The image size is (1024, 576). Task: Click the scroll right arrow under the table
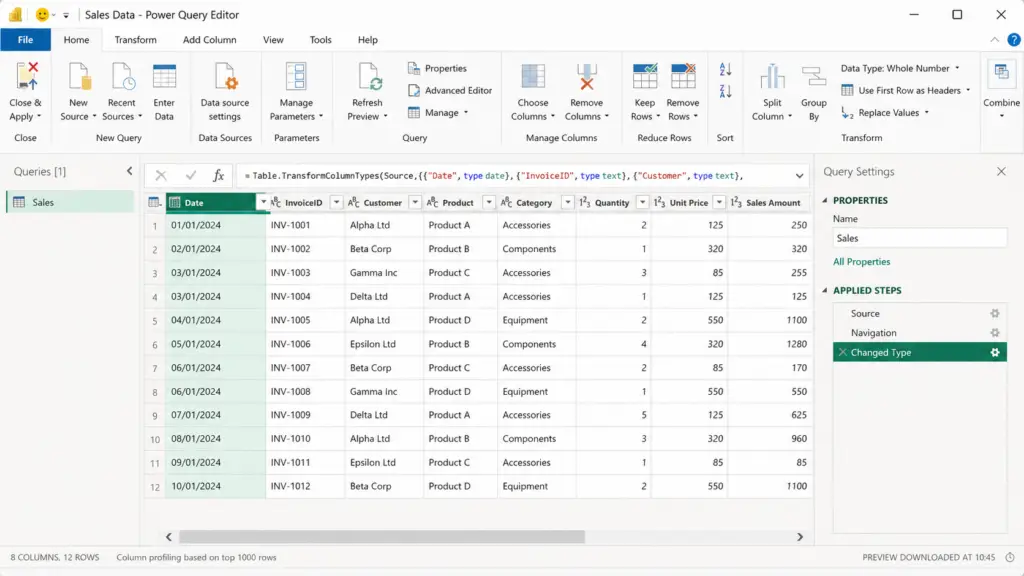tap(800, 537)
